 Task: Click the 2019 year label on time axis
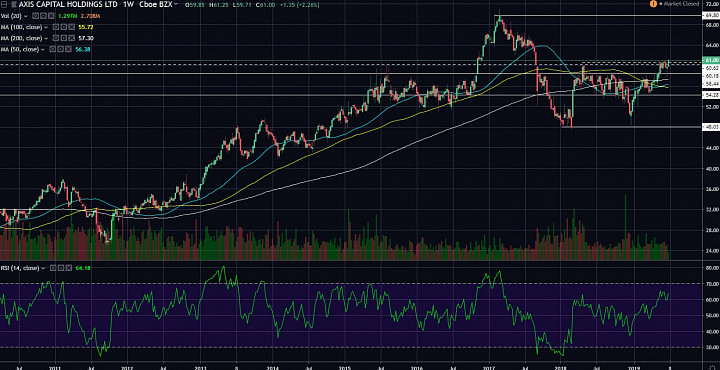pyautogui.click(x=634, y=367)
